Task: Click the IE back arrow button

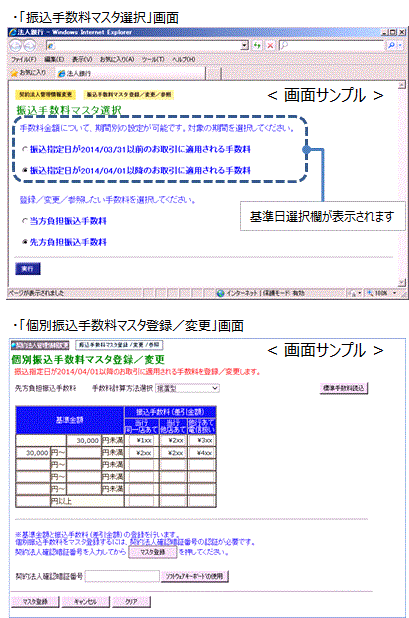Action: [15, 46]
